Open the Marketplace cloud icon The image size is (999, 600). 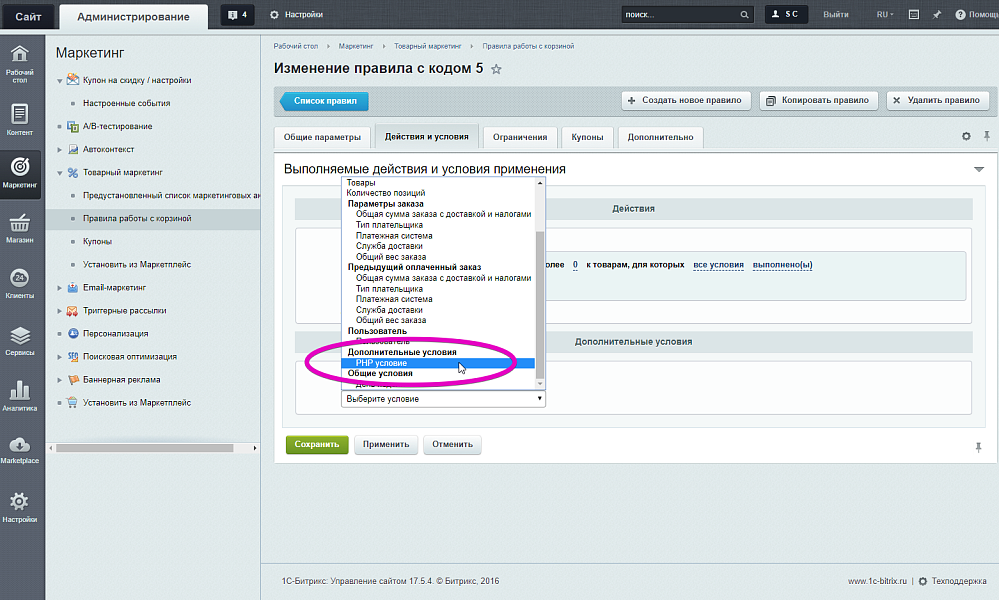[19, 450]
